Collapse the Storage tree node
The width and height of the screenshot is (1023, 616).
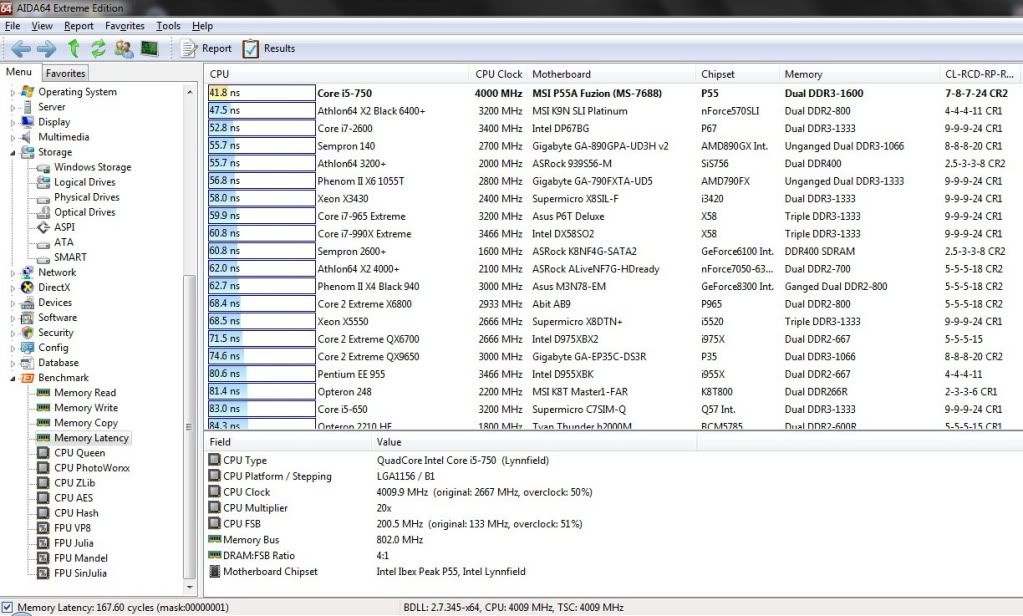(x=12, y=153)
